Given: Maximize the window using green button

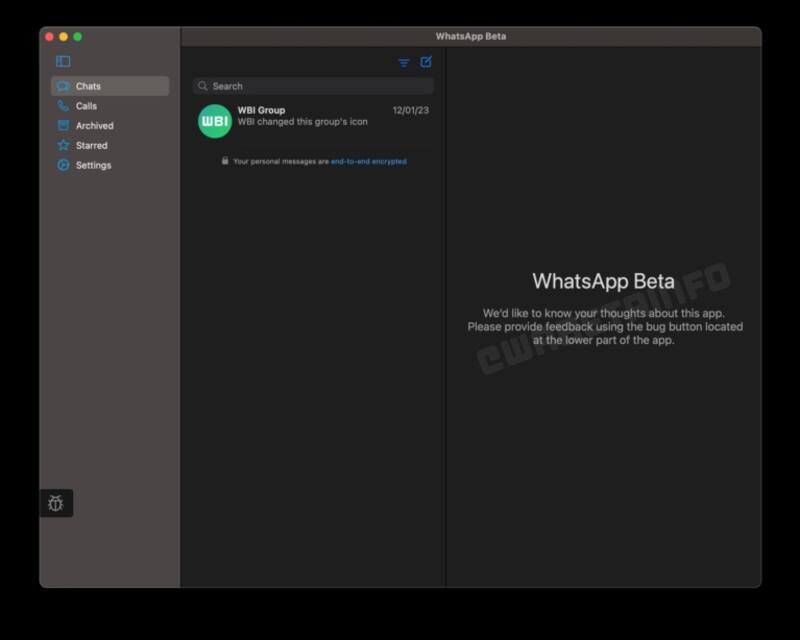Looking at the screenshot, I should point(78,37).
